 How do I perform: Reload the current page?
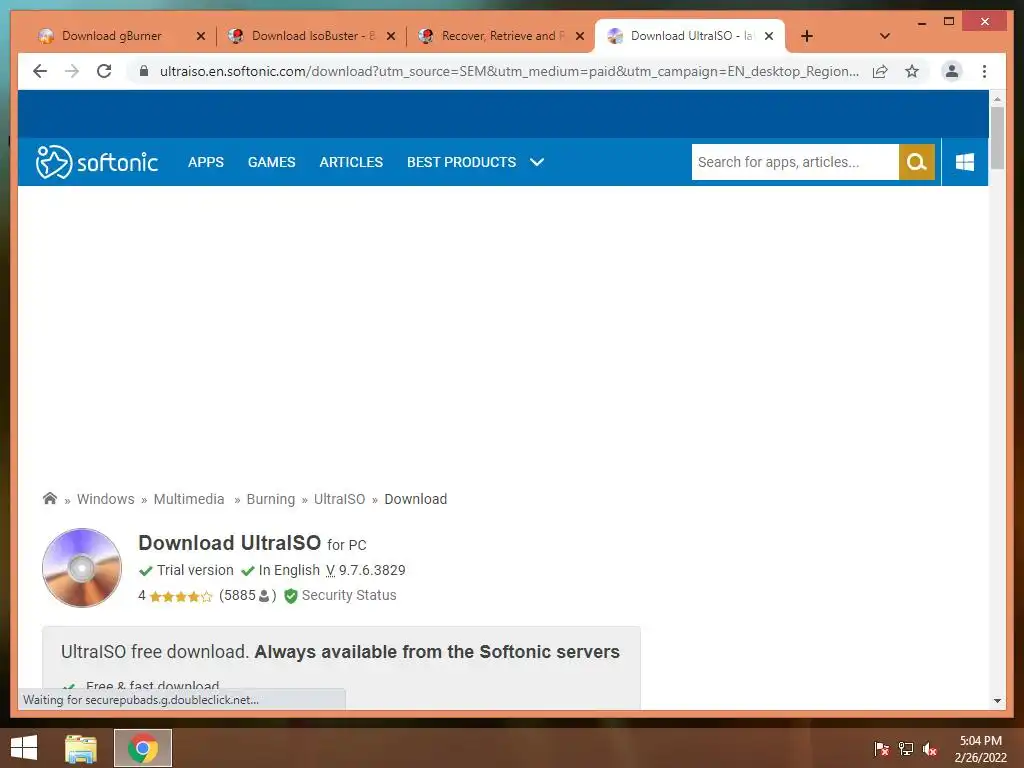point(104,71)
